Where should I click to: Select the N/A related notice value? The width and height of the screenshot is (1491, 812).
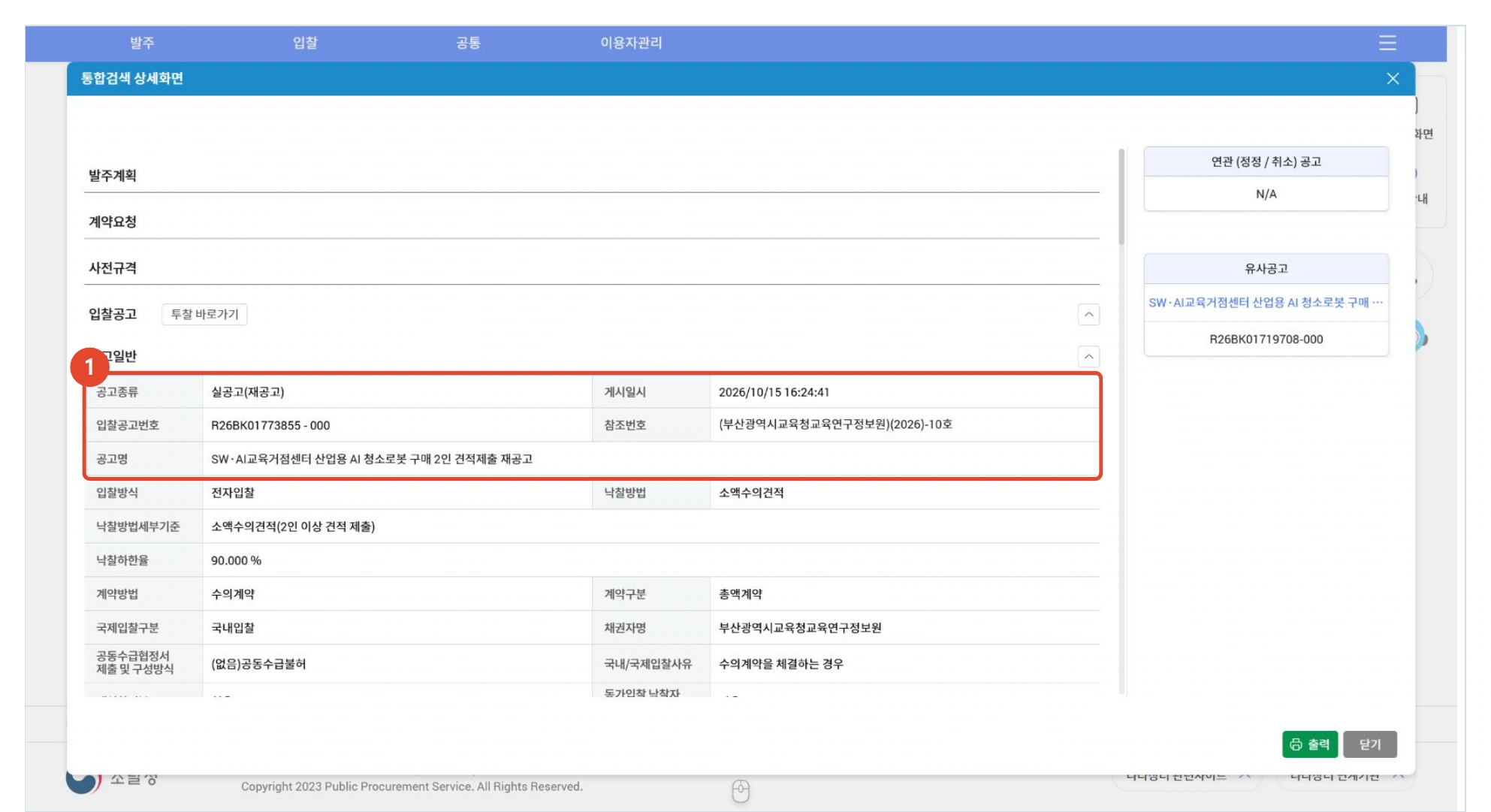coord(1266,195)
